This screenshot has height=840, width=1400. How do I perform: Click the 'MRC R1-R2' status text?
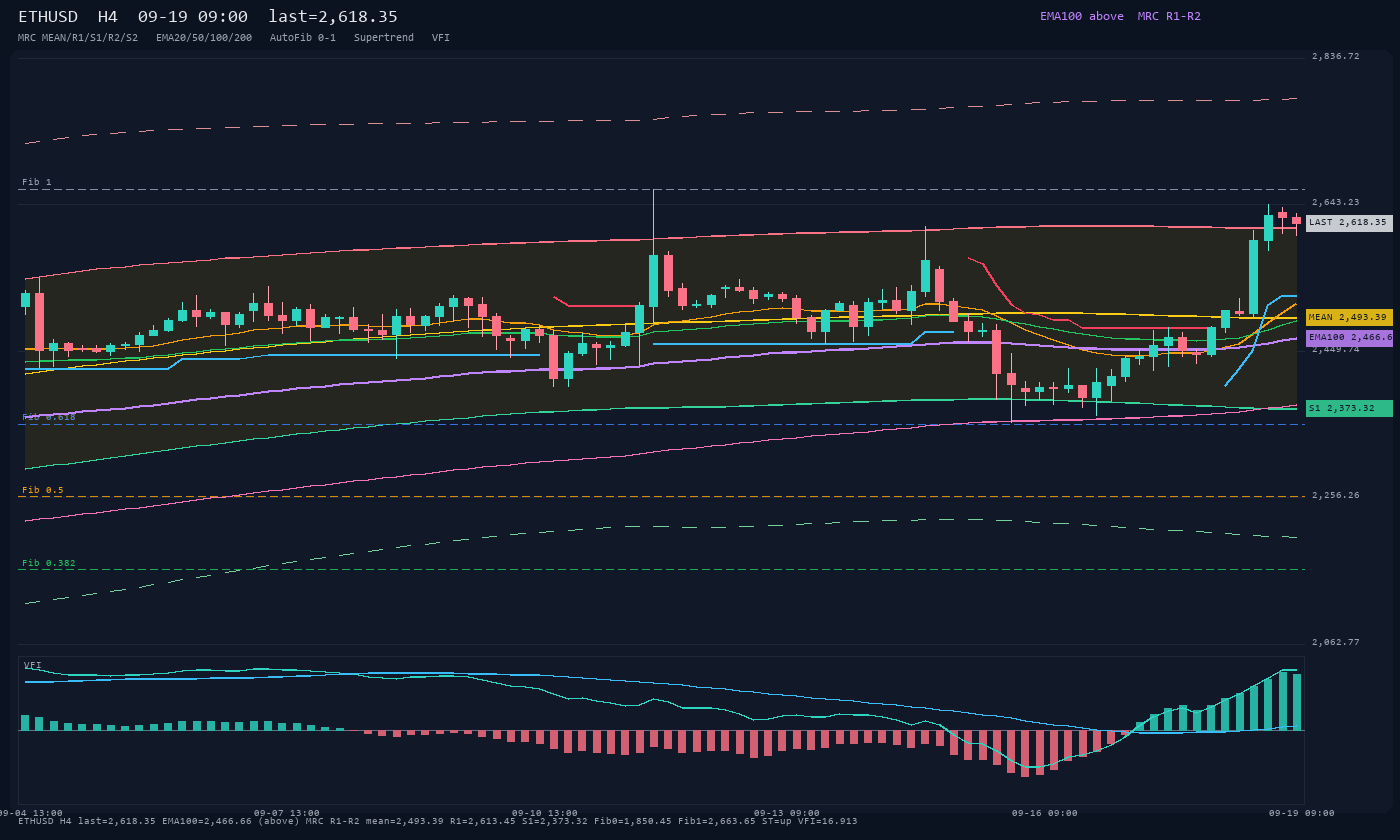[x=1169, y=16]
